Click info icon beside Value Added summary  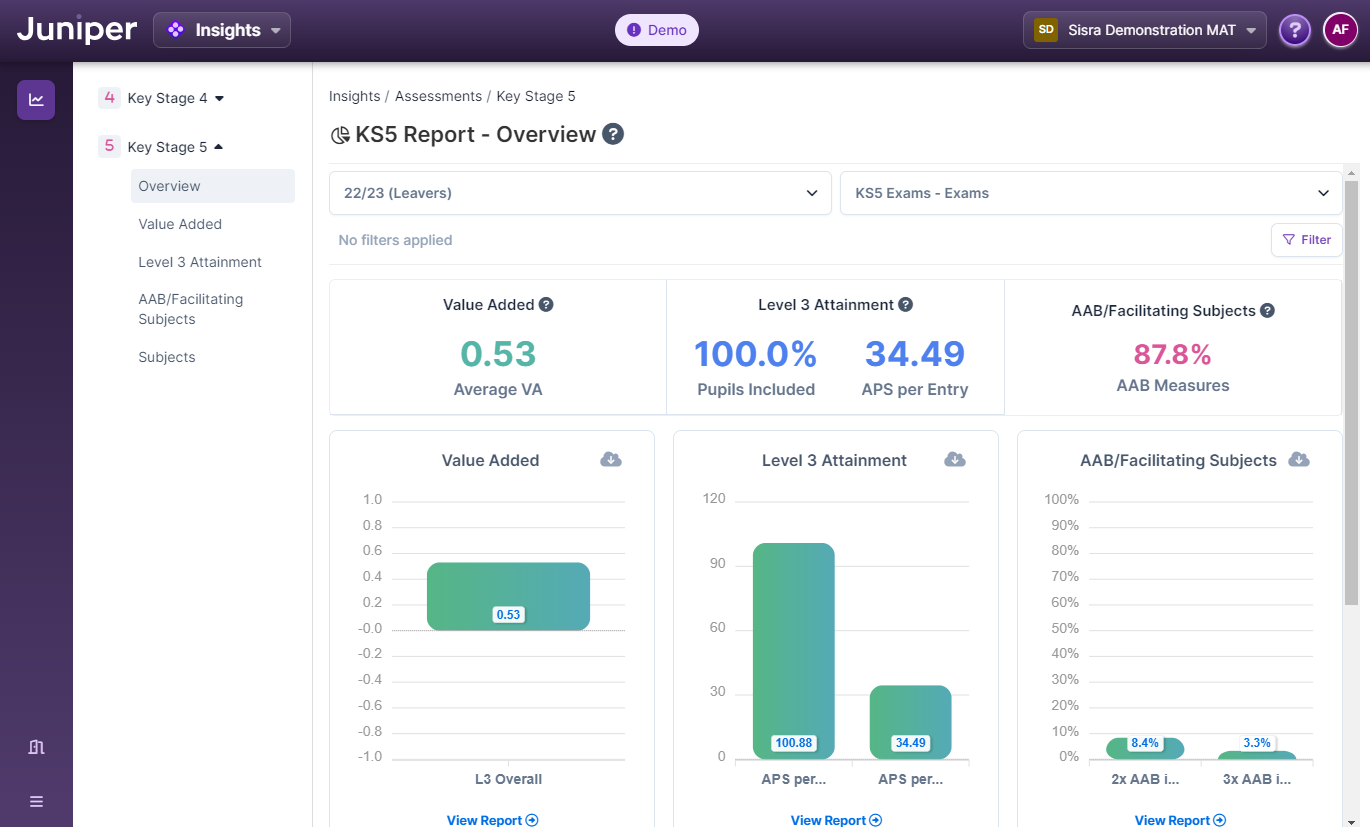tap(546, 305)
